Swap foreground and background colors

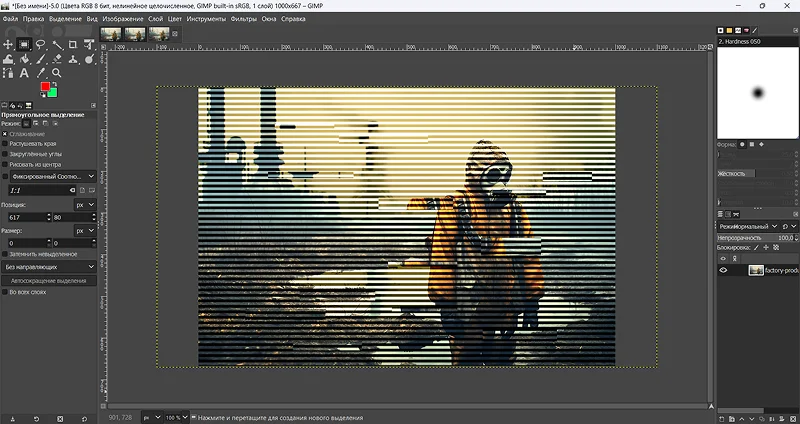(54, 84)
